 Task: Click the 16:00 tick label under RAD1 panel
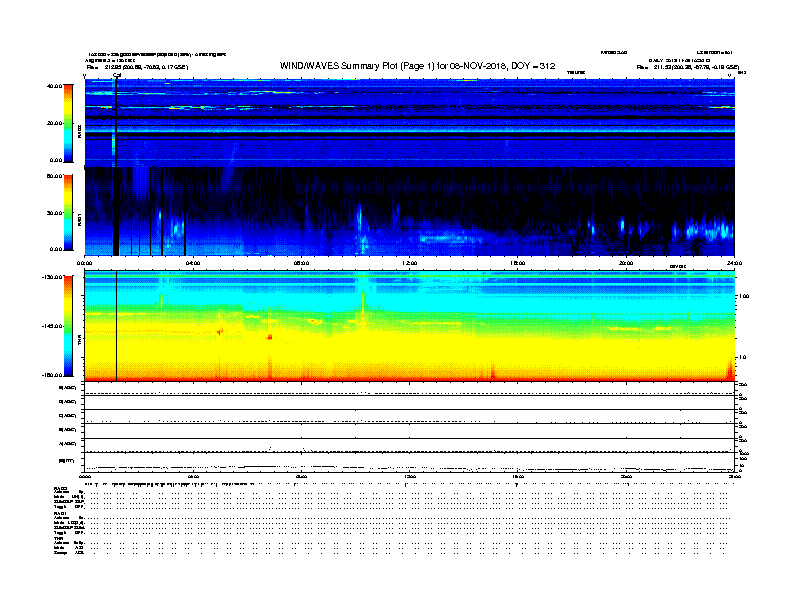[x=518, y=263]
